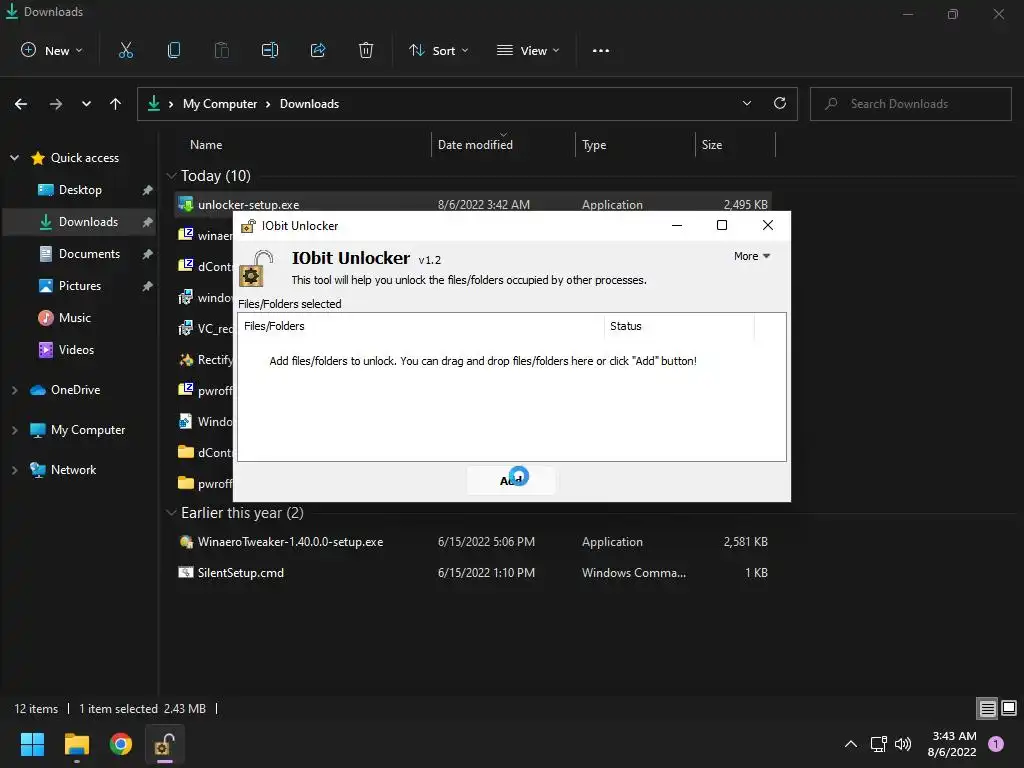Screen dimensions: 1024x768
Task: Switch to details view layout icon
Action: 987,708
